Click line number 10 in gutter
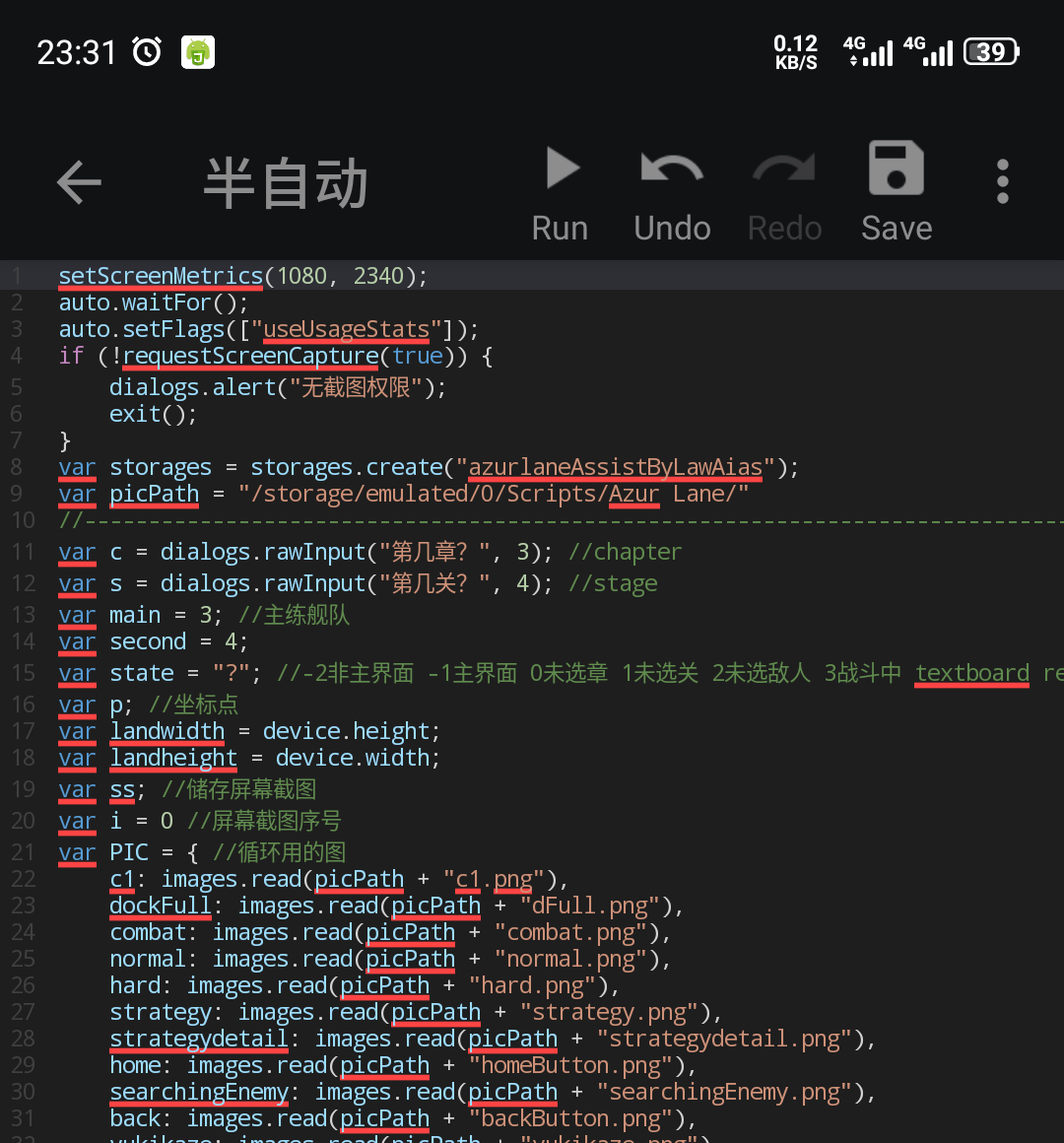 [x=23, y=520]
